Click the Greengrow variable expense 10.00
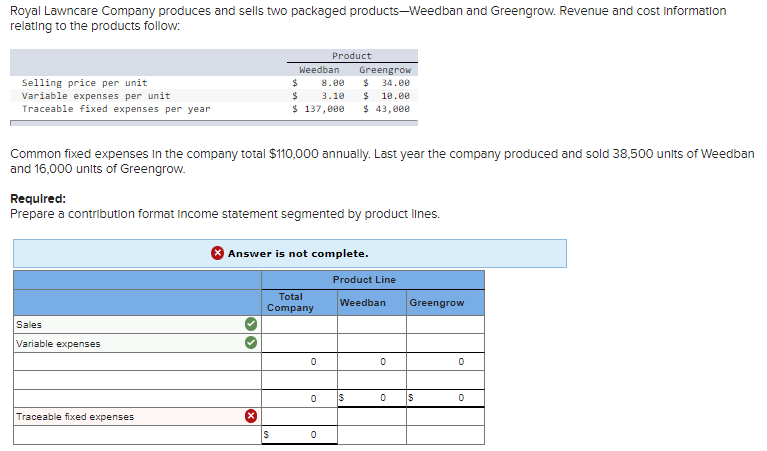The width and height of the screenshot is (767, 451). click(x=396, y=96)
